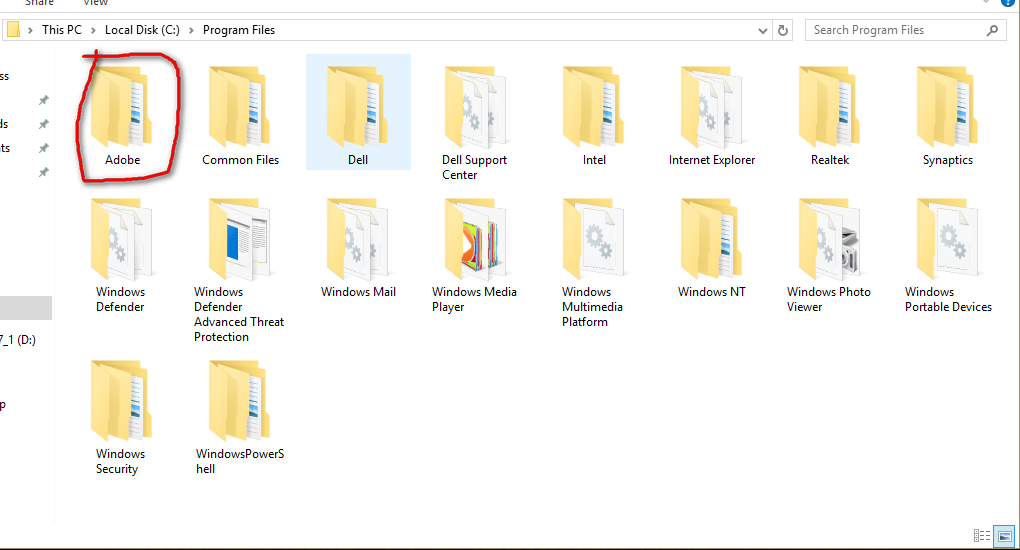Open the Adobe folder
1020x550 pixels.
[122, 107]
